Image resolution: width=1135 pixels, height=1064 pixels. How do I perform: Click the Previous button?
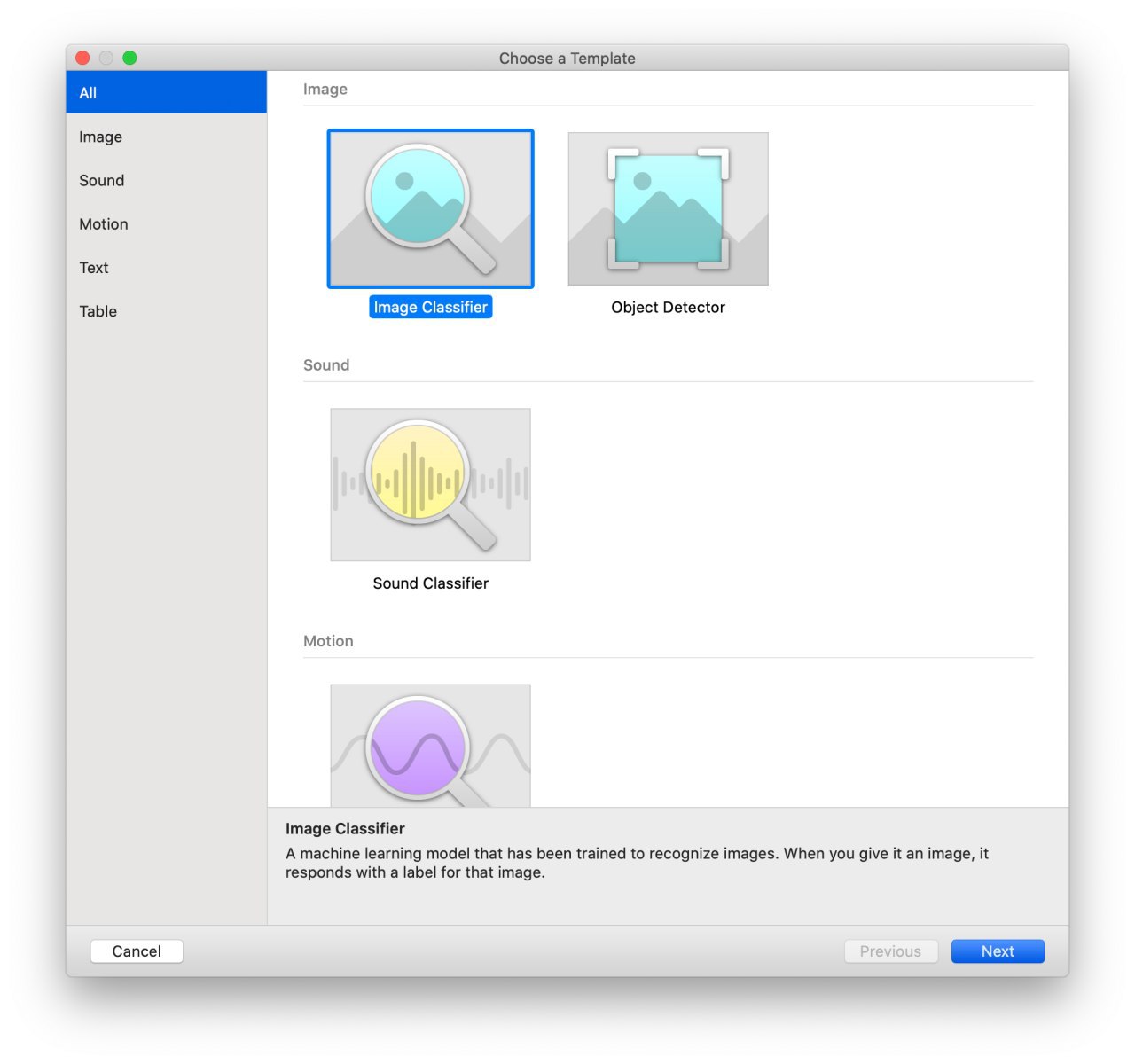[x=890, y=951]
